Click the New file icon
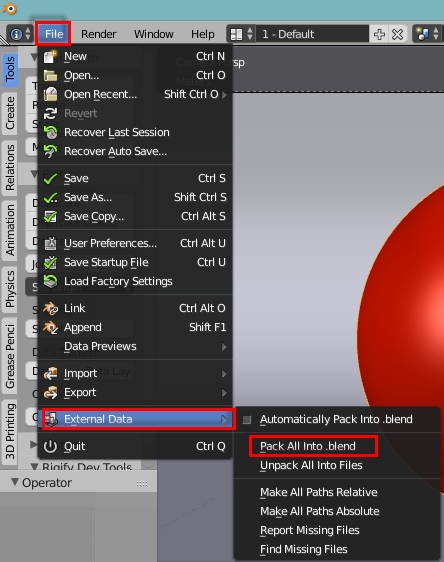Screen dimensions: 444x562 coord(51,57)
